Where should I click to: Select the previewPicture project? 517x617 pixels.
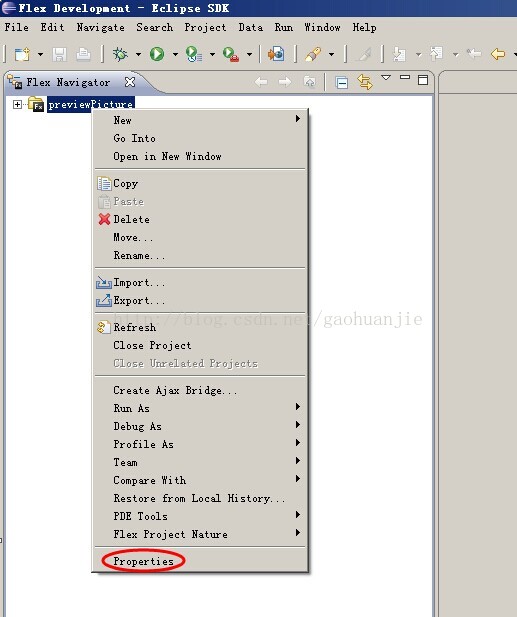point(91,104)
